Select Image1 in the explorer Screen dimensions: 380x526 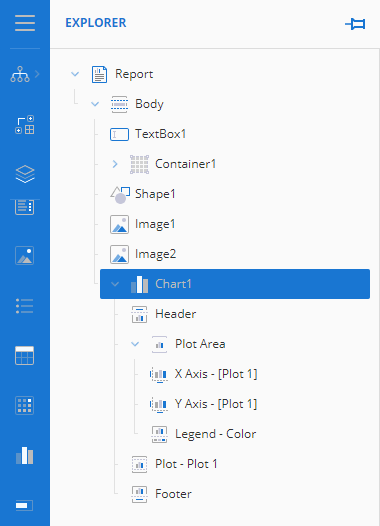pyautogui.click(x=155, y=224)
